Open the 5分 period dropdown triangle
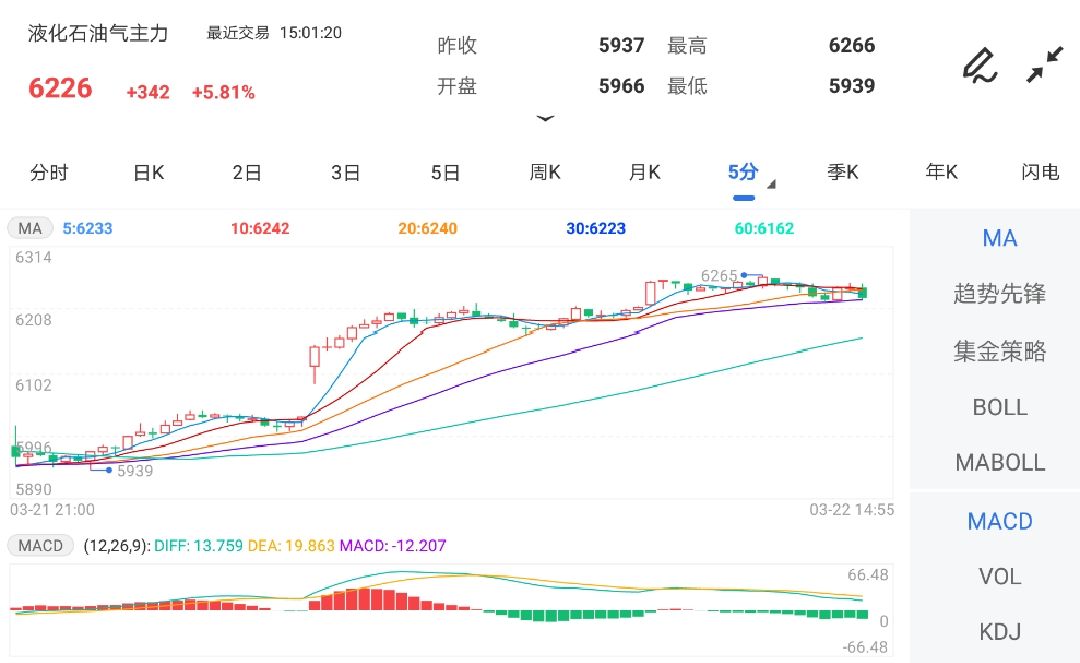 pyautogui.click(x=771, y=184)
